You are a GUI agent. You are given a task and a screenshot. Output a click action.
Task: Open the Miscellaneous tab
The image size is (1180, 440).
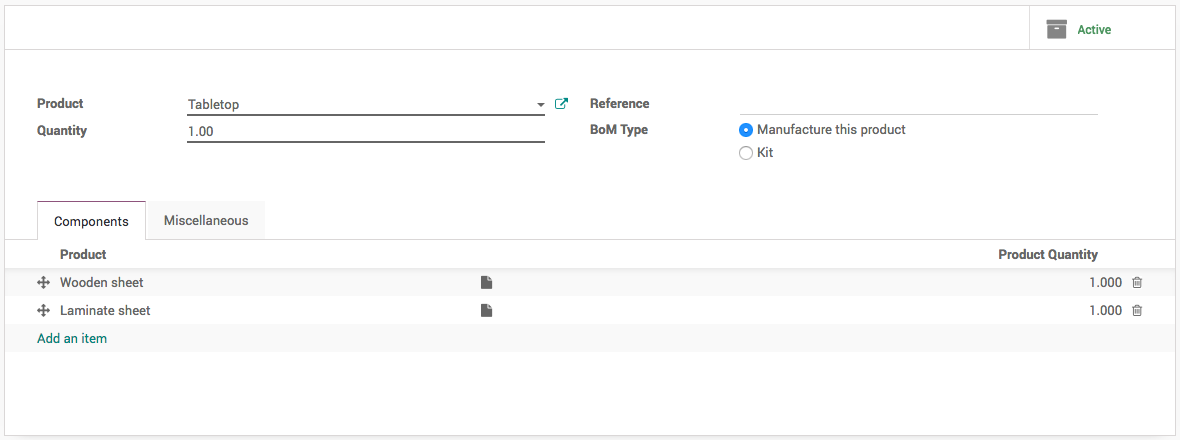[x=206, y=220]
